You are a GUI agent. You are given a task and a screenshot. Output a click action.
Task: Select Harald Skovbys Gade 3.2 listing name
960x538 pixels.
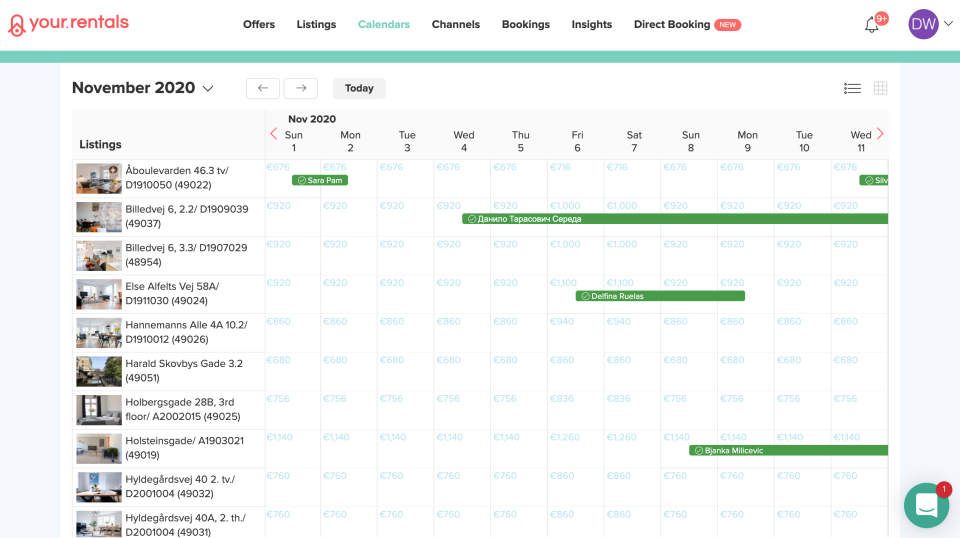point(184,370)
